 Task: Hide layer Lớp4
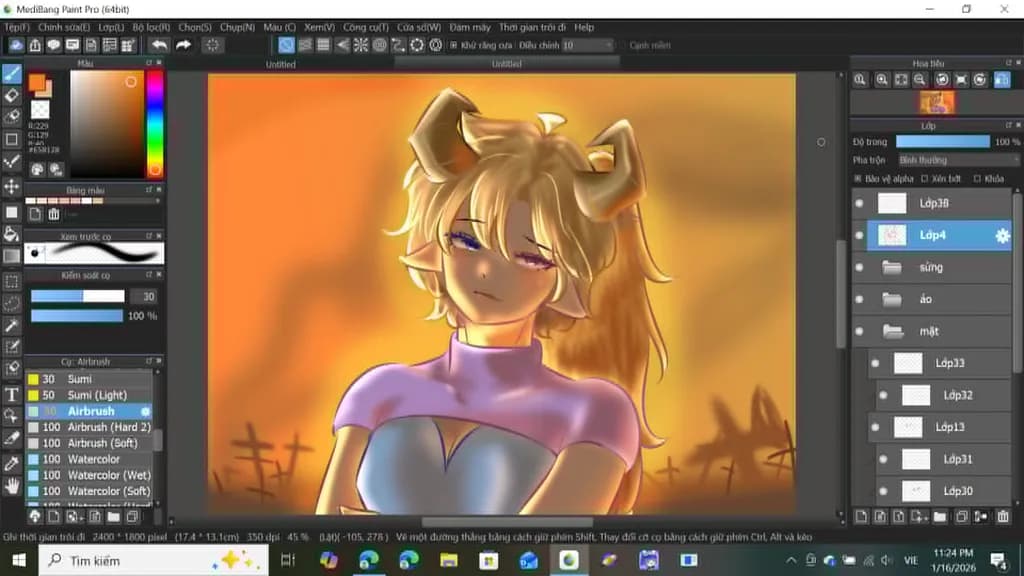[859, 235]
